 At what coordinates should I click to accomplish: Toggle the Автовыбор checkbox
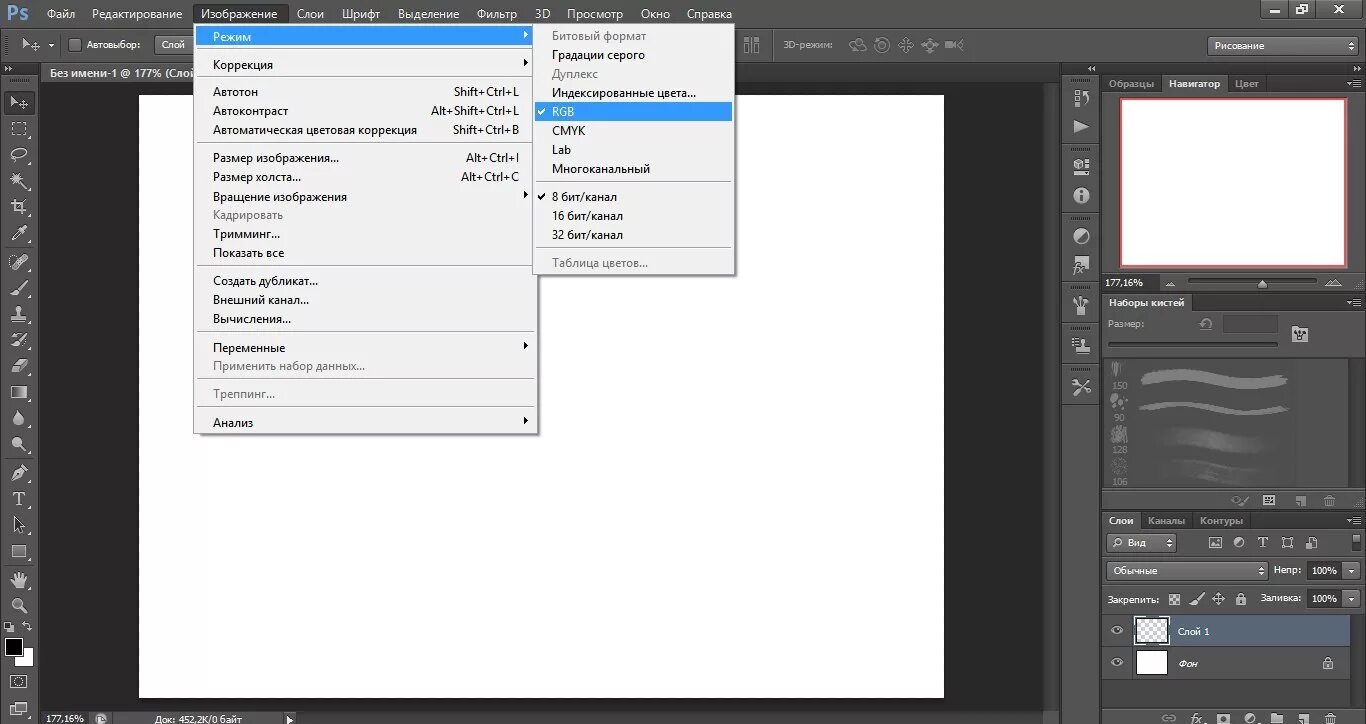coord(75,45)
